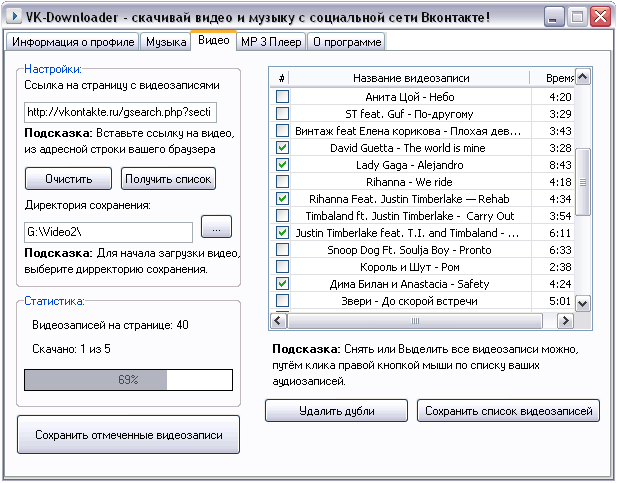Click the VK-Downloader title bar app icon

click(x=14, y=17)
